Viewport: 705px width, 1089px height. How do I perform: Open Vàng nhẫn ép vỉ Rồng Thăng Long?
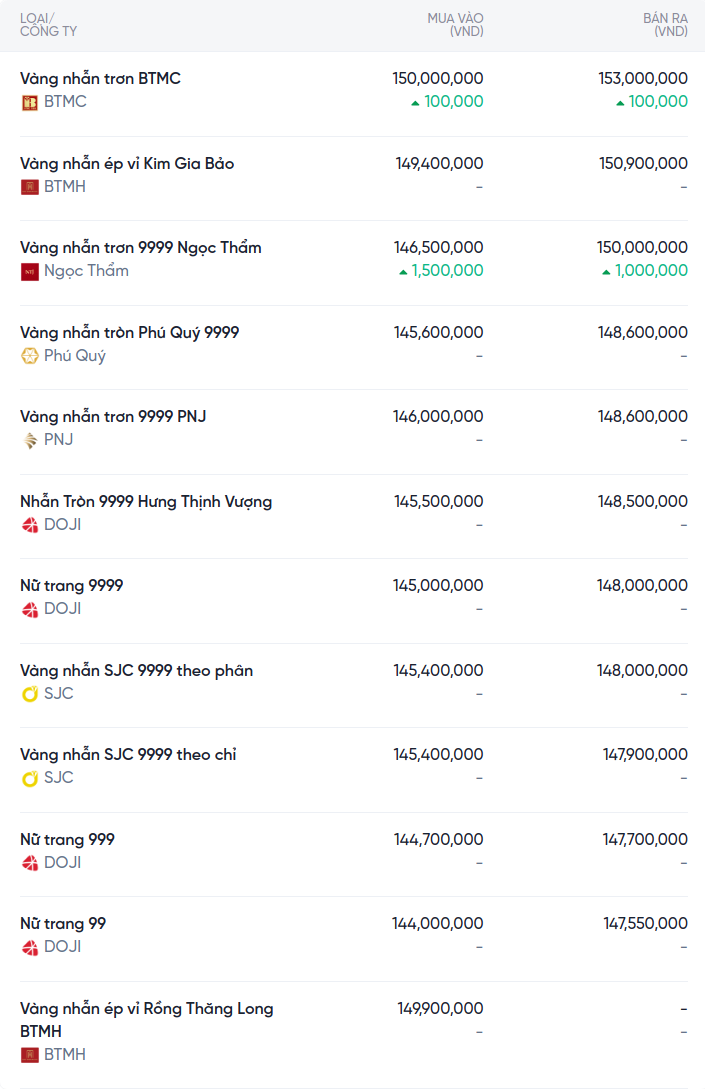(x=146, y=1008)
